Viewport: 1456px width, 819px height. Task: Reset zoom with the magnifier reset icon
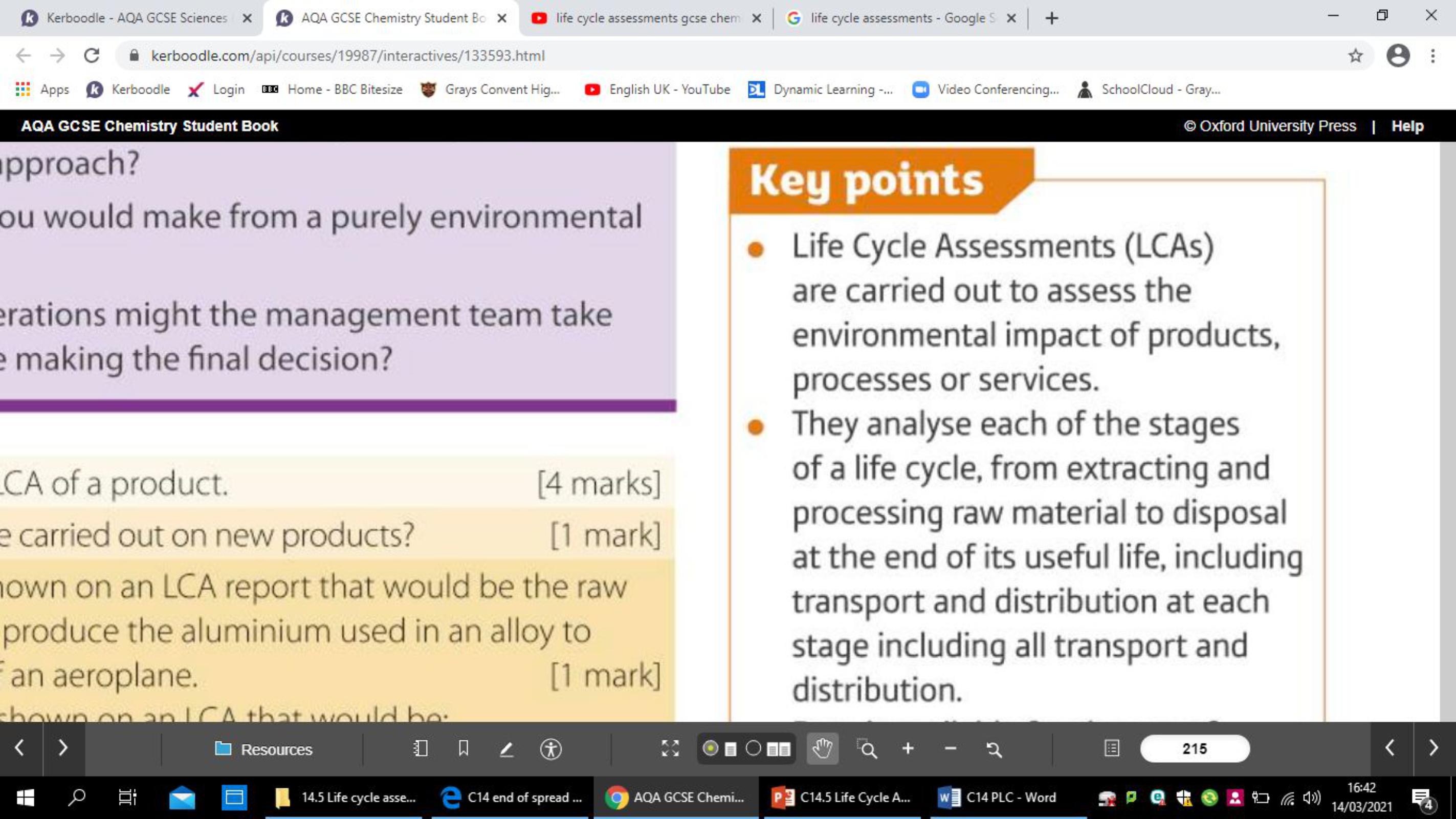pos(994,749)
